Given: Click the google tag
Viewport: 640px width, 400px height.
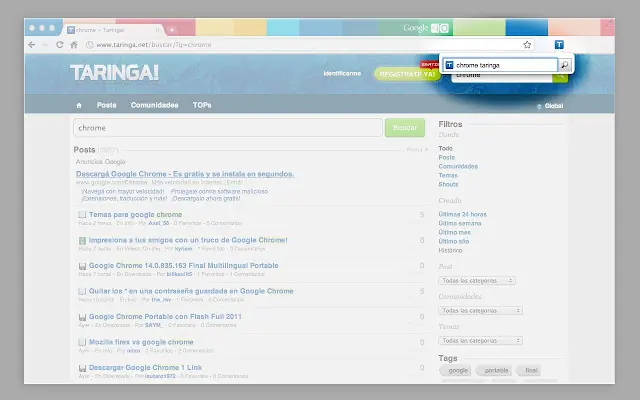Looking at the screenshot, I should coord(456,371).
